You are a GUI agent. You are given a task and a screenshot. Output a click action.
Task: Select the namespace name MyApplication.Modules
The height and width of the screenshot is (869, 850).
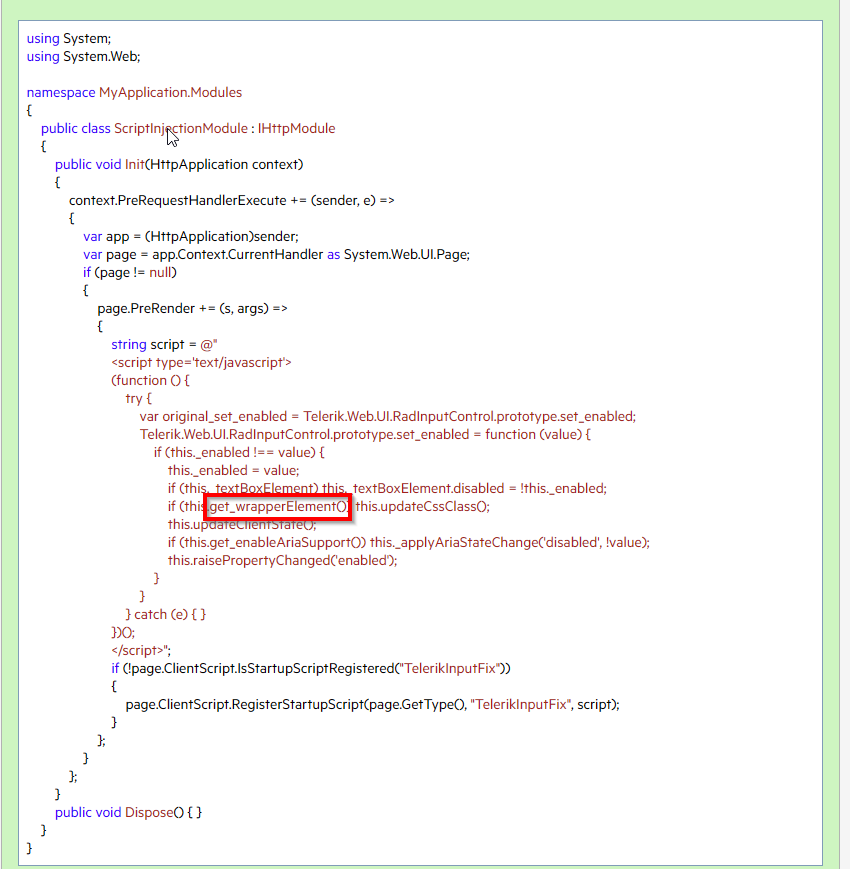click(170, 93)
